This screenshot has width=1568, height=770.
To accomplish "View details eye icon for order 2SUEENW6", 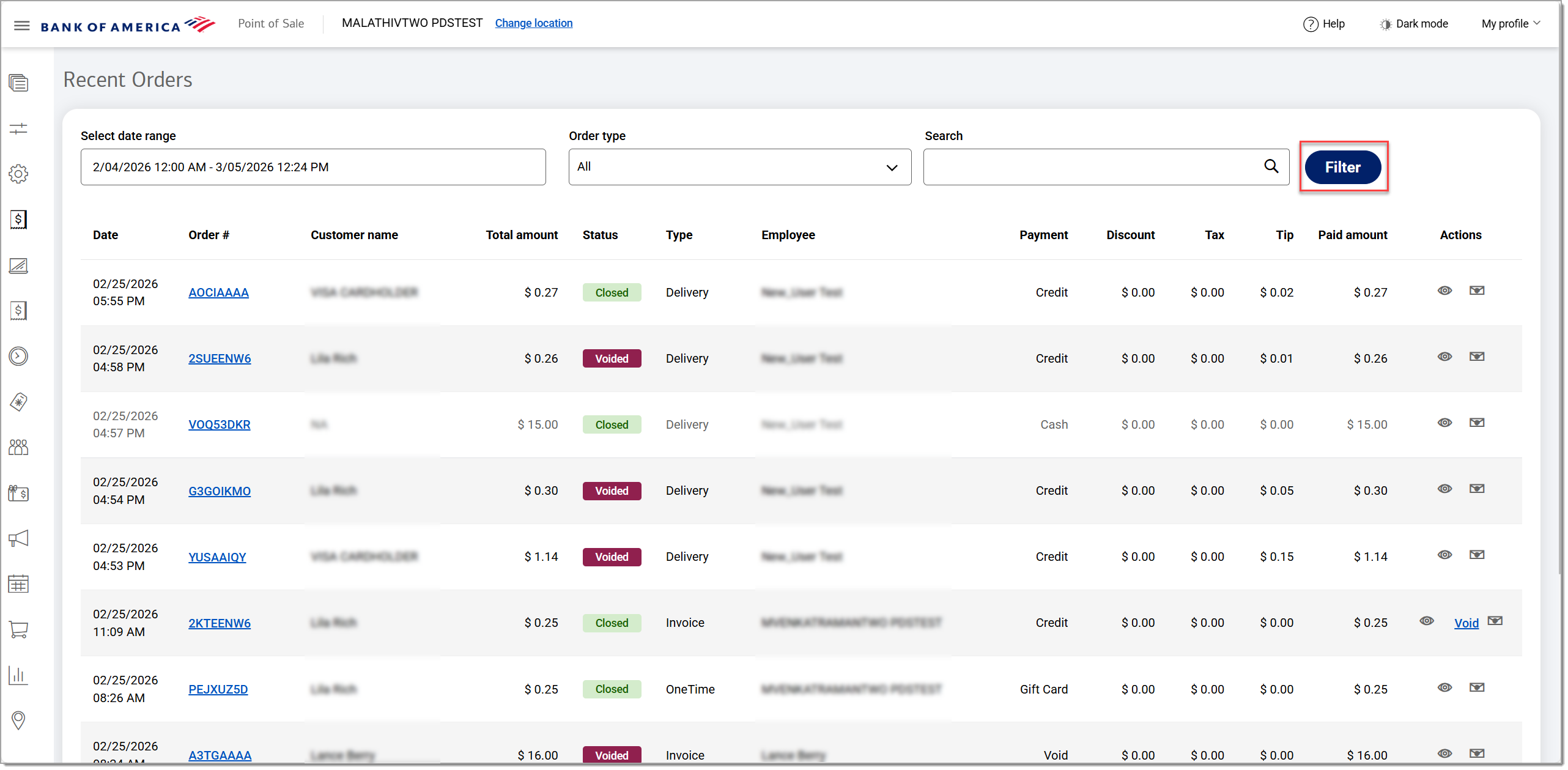I will pyautogui.click(x=1444, y=357).
